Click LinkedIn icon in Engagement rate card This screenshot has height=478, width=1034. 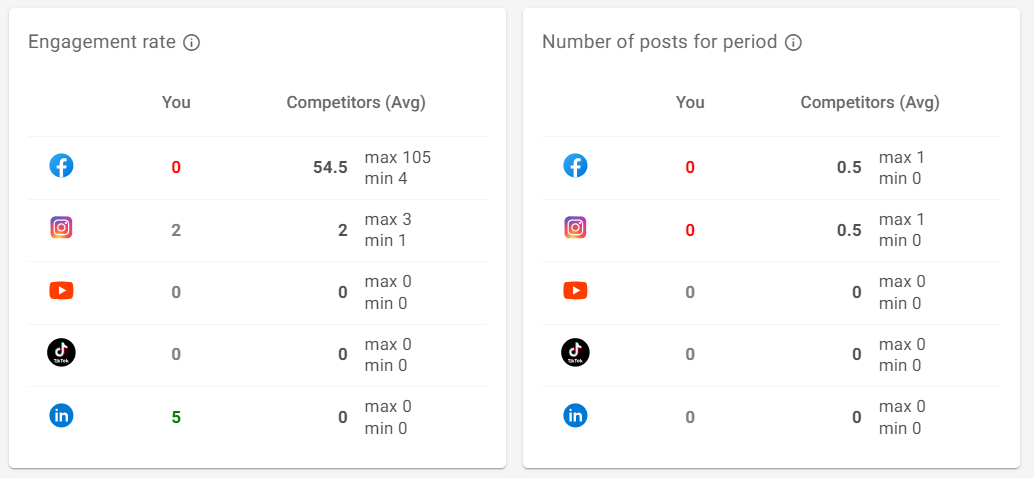[61, 415]
